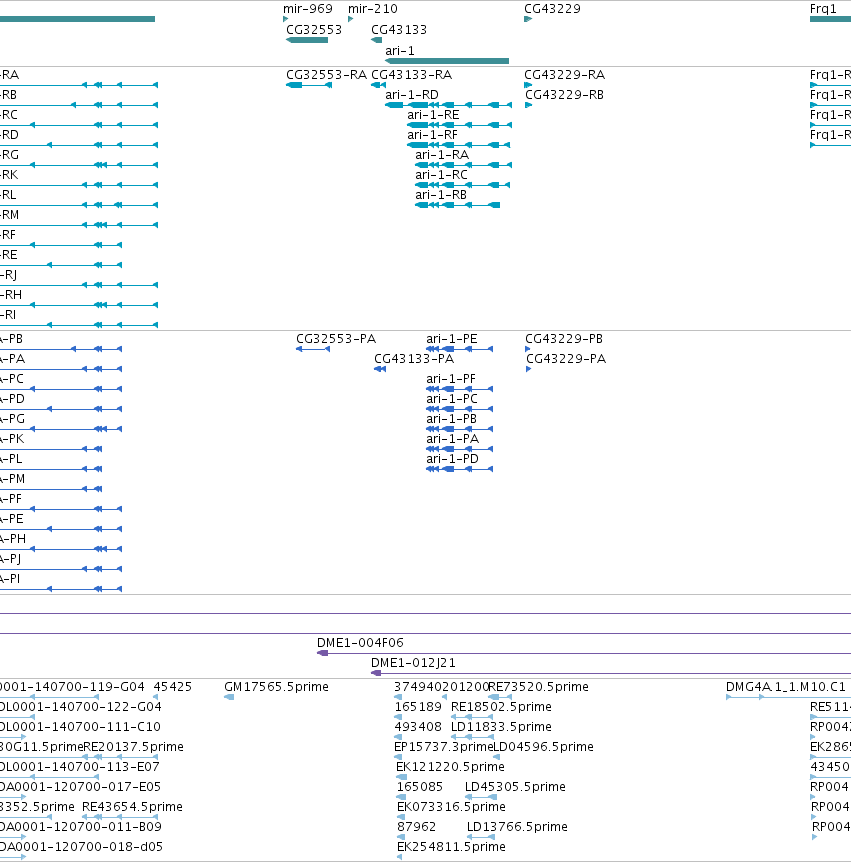Click the CG43133 gene label
The image size is (851, 862).
point(399,30)
